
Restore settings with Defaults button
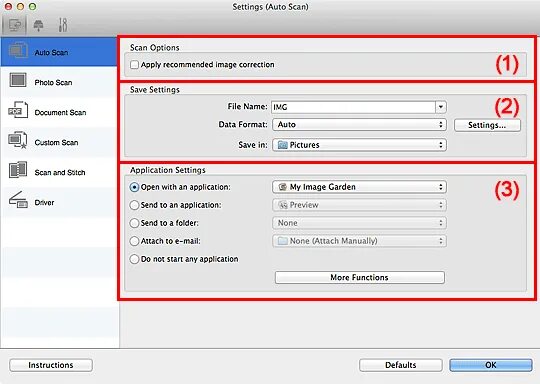tap(401, 365)
